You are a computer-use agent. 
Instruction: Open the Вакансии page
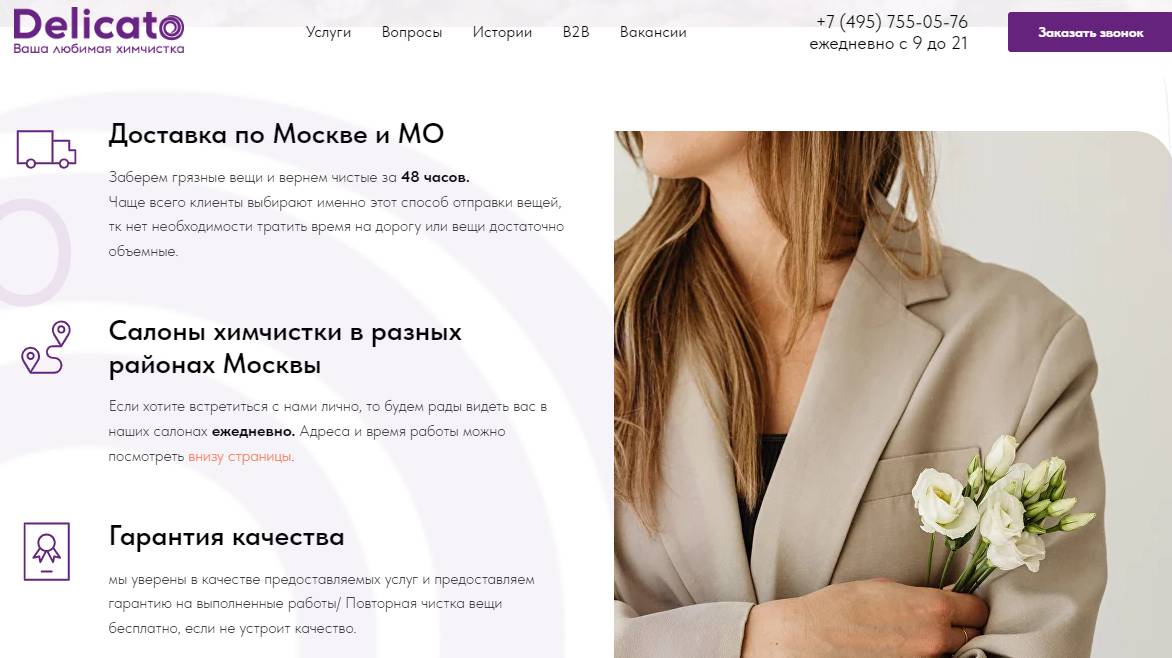click(x=653, y=32)
